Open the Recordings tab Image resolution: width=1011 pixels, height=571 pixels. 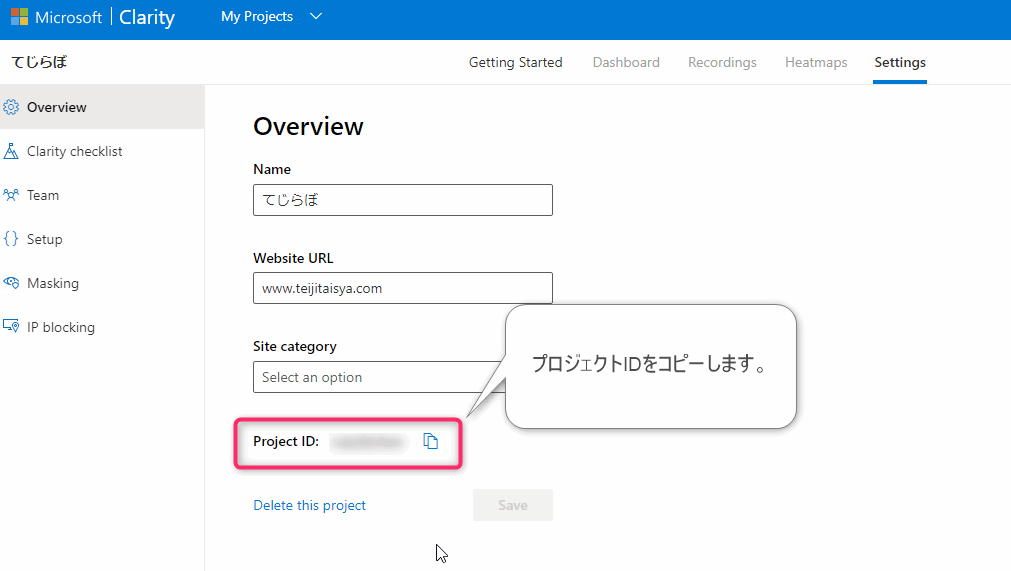click(722, 63)
